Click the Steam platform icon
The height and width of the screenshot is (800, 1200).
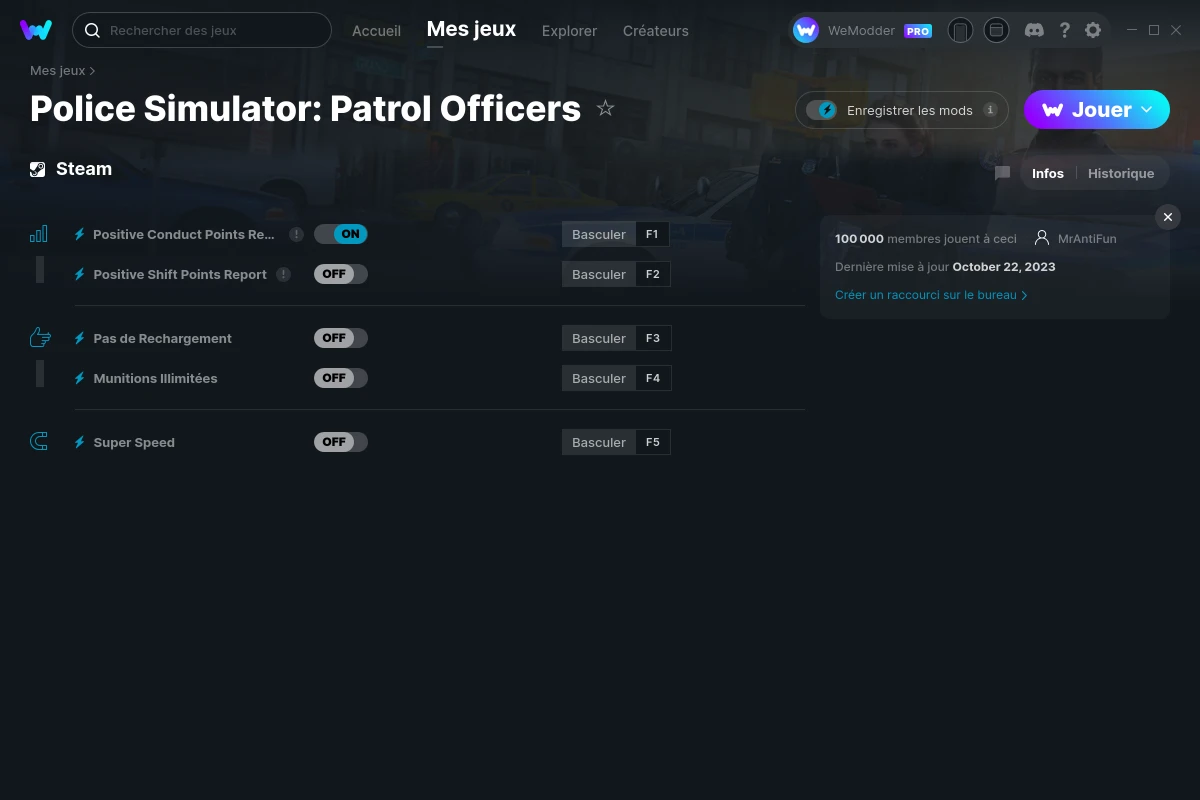(x=38, y=169)
